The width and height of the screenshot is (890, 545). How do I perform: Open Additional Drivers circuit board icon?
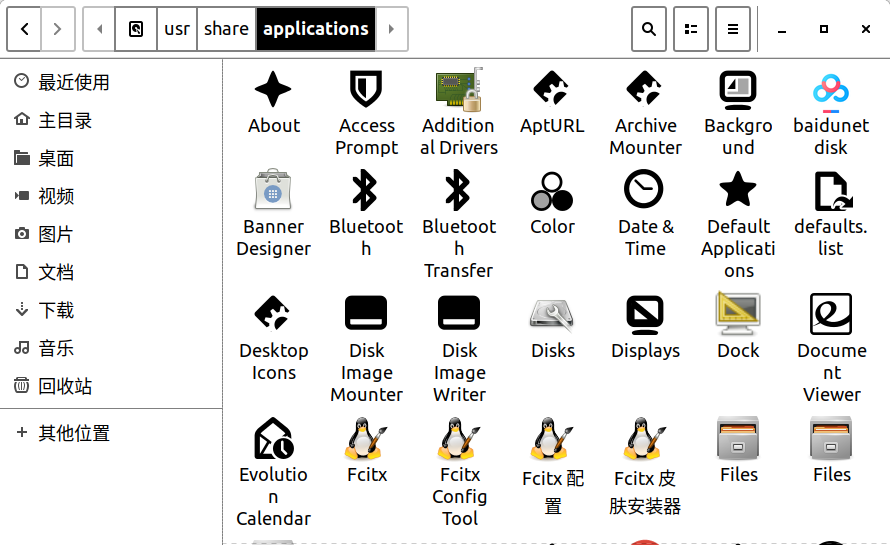click(x=459, y=89)
